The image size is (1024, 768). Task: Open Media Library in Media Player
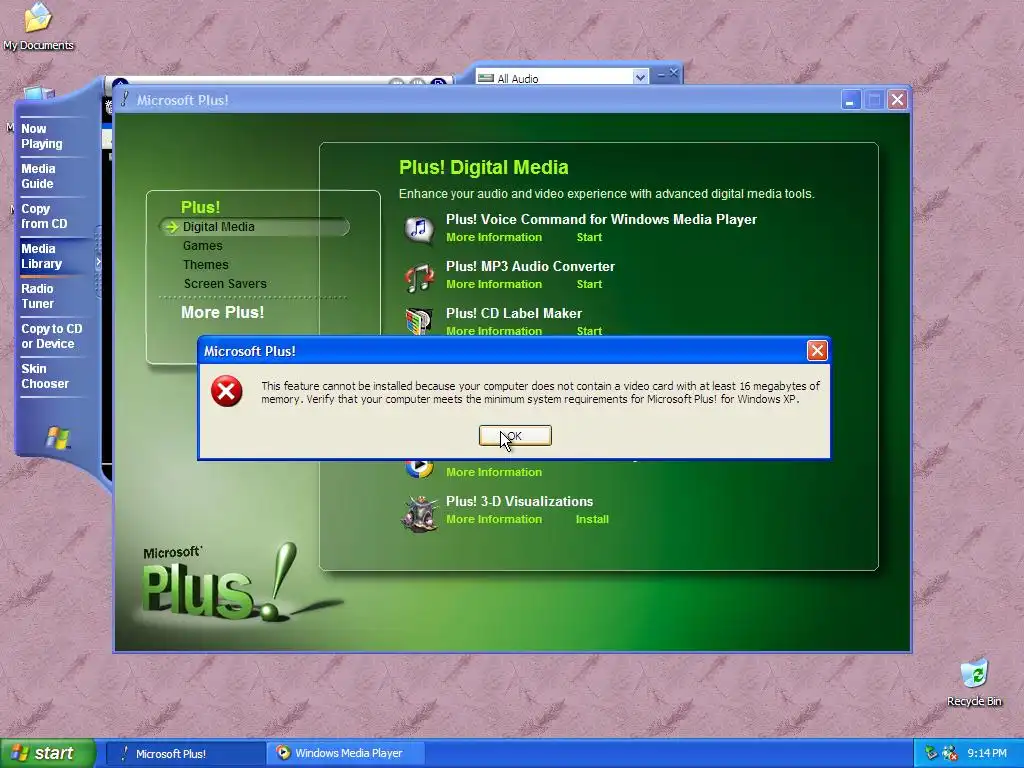(x=41, y=256)
